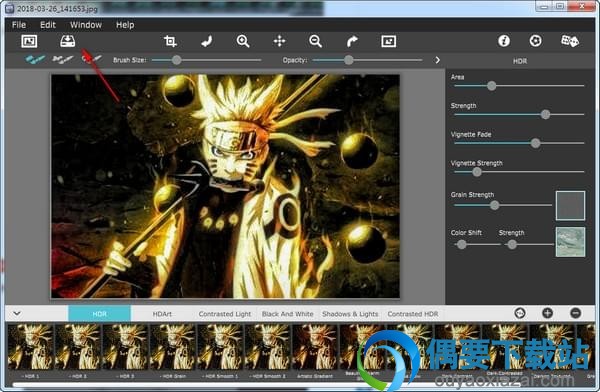The image size is (600, 392).
Task: Rotate the image clockwise
Action: 352,41
